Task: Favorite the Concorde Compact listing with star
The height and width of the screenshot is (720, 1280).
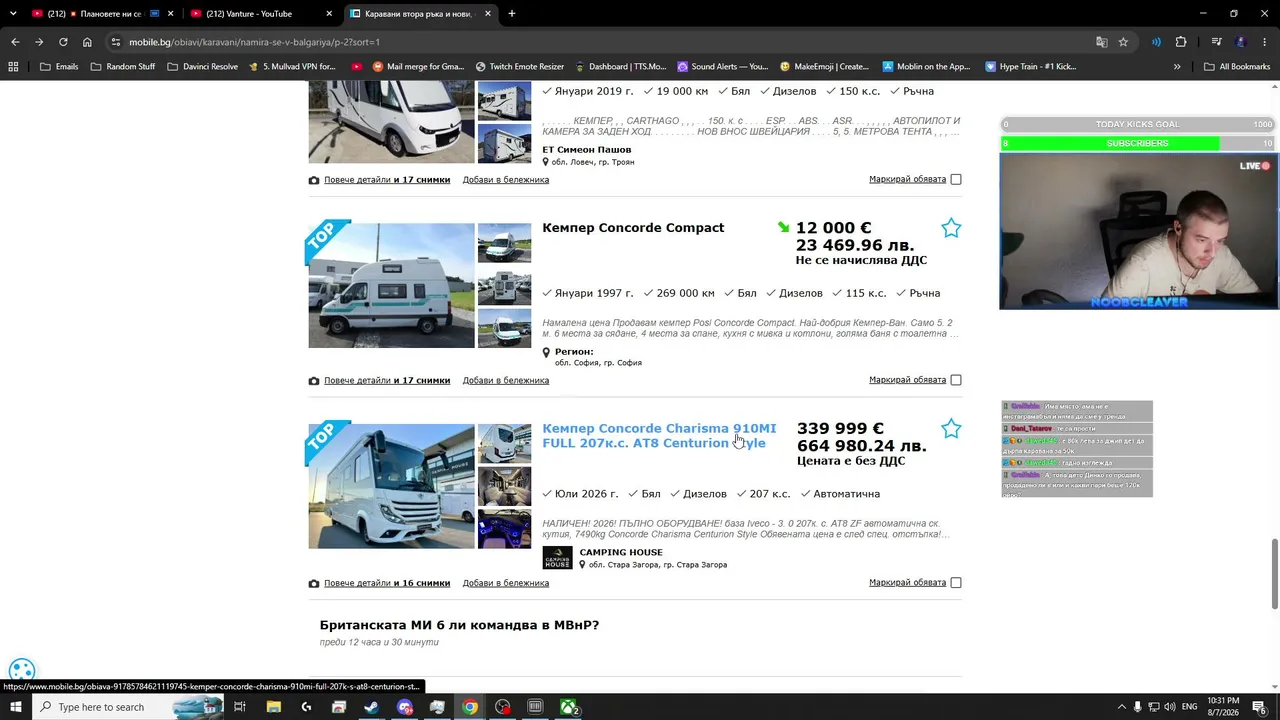Action: click(951, 228)
